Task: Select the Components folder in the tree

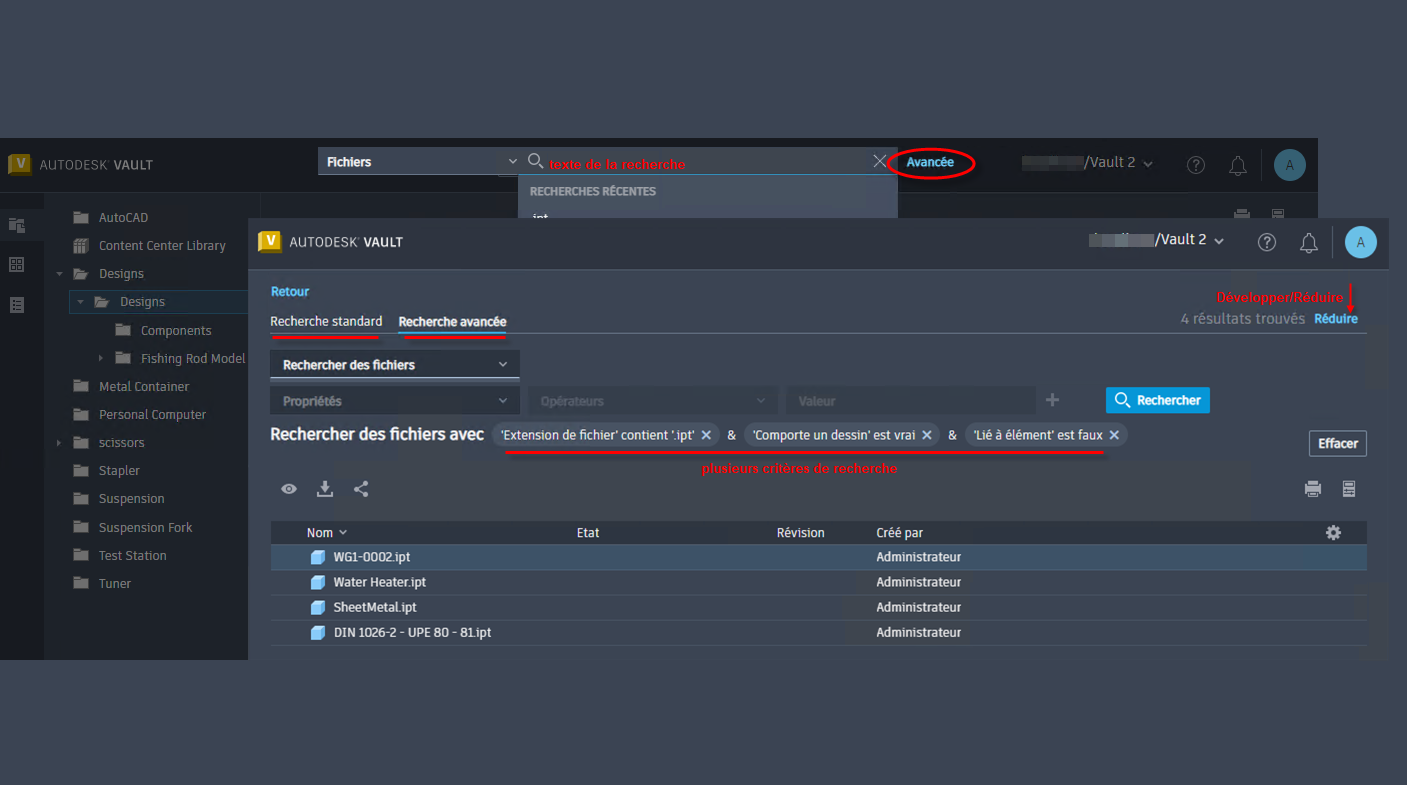Action: click(176, 331)
